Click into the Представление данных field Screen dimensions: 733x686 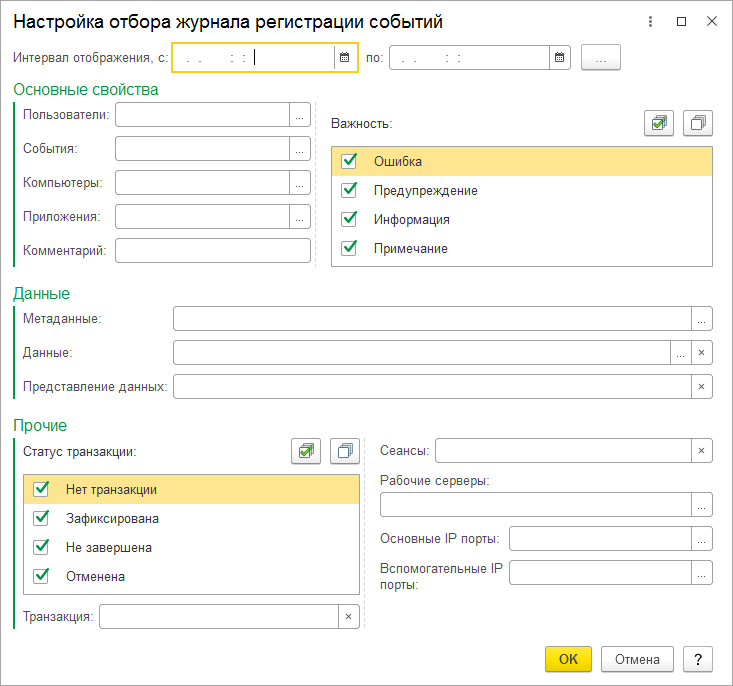click(x=432, y=387)
